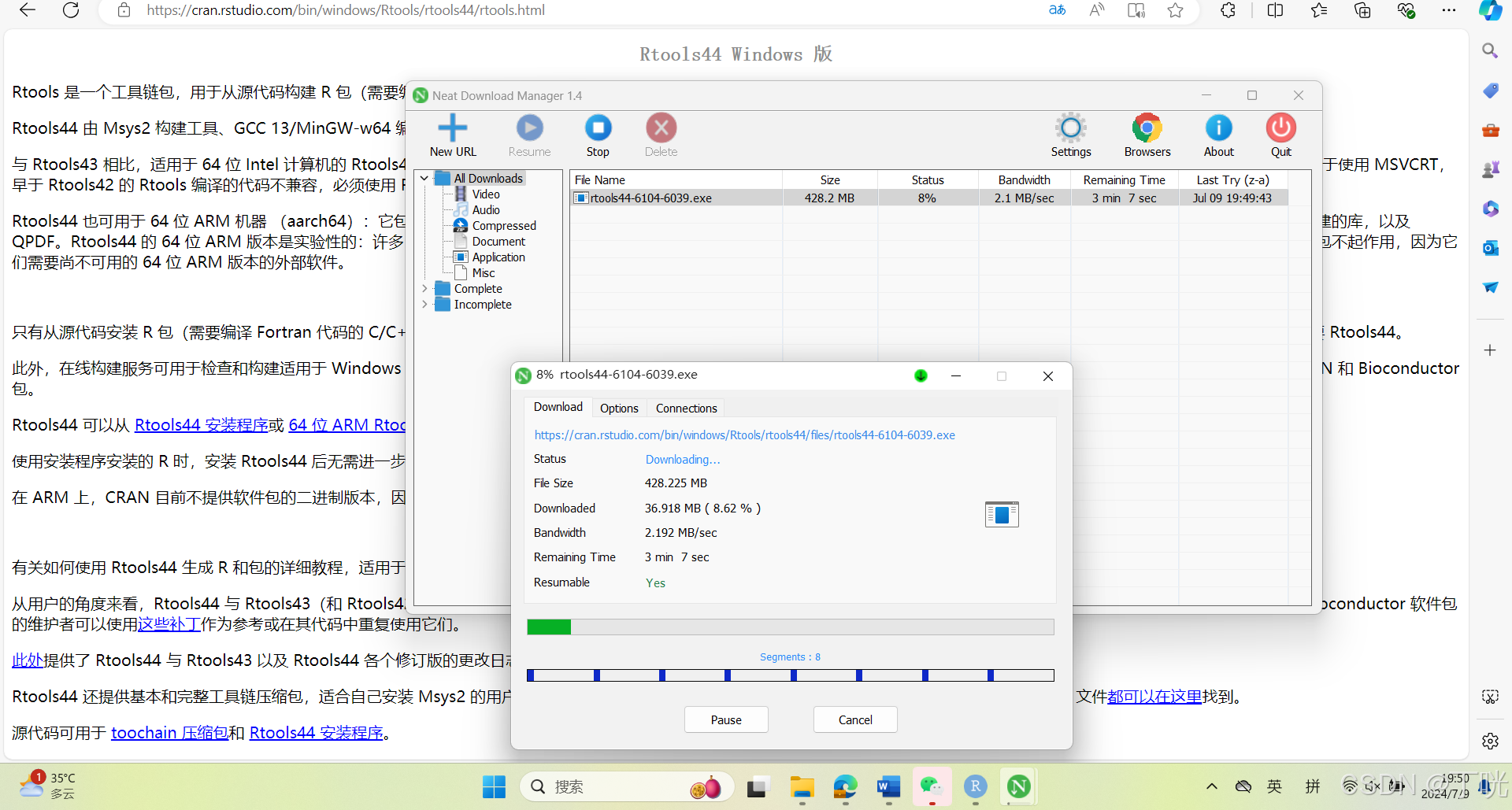Open Neat Download Manager Settings
Image resolution: width=1512 pixels, height=810 pixels.
[x=1071, y=135]
